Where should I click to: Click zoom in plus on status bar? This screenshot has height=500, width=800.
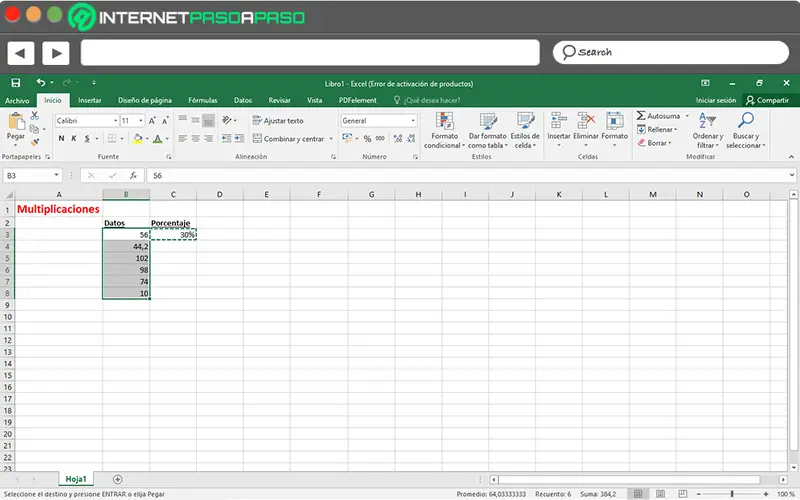click(766, 494)
